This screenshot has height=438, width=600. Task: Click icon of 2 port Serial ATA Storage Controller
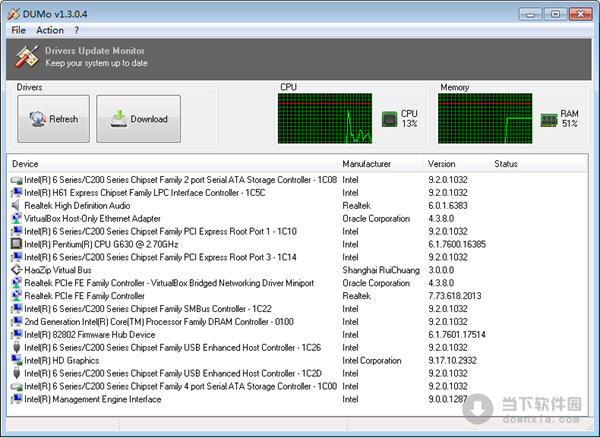click(16, 180)
